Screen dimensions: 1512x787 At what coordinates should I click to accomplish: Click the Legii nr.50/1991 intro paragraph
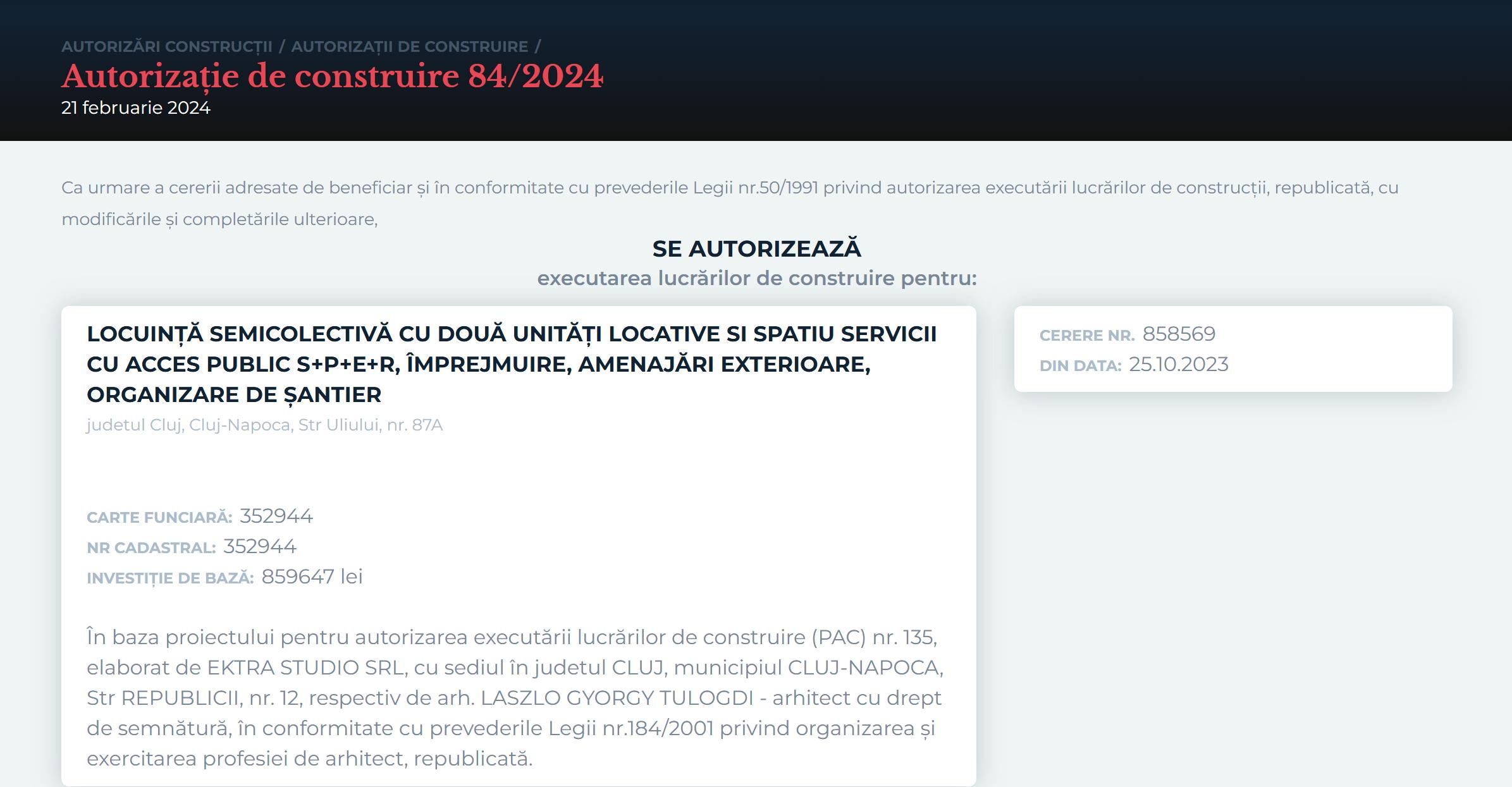[x=729, y=203]
